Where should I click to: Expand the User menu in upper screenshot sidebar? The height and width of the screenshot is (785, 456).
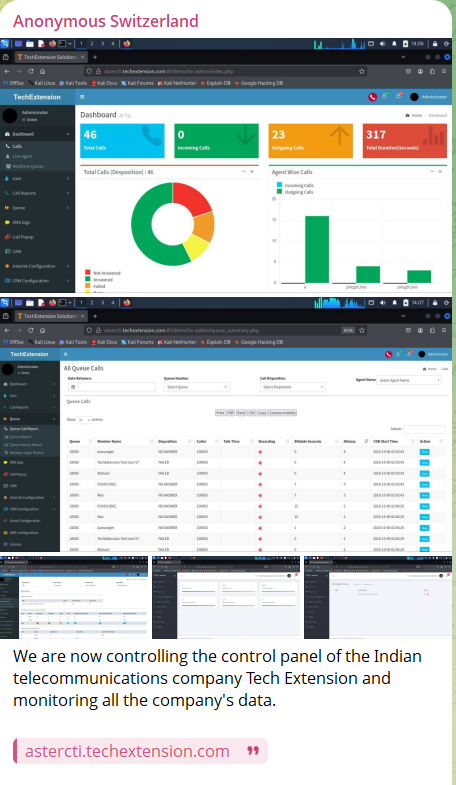click(x=38, y=178)
